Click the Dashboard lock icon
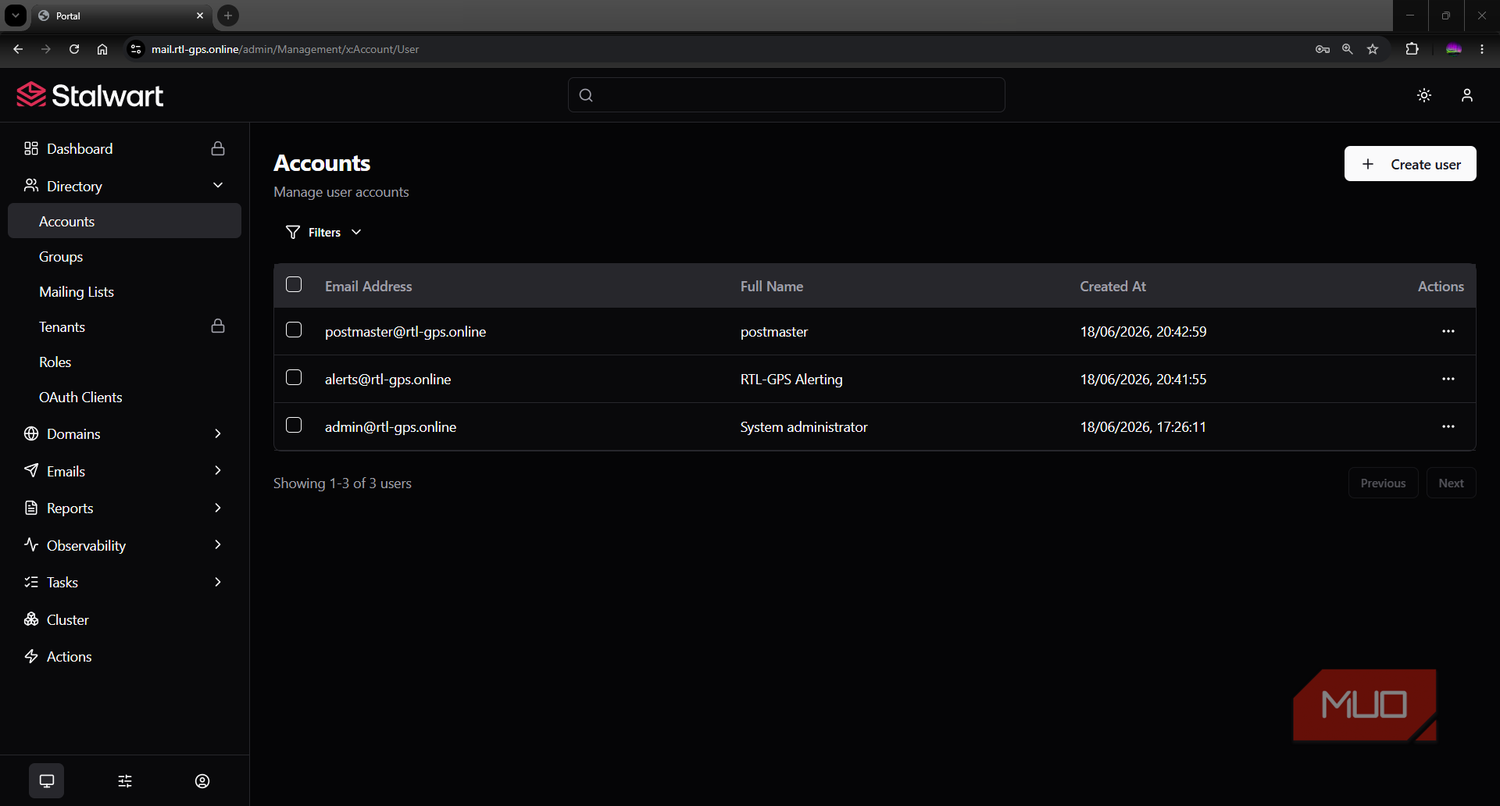1500x806 pixels. (217, 148)
